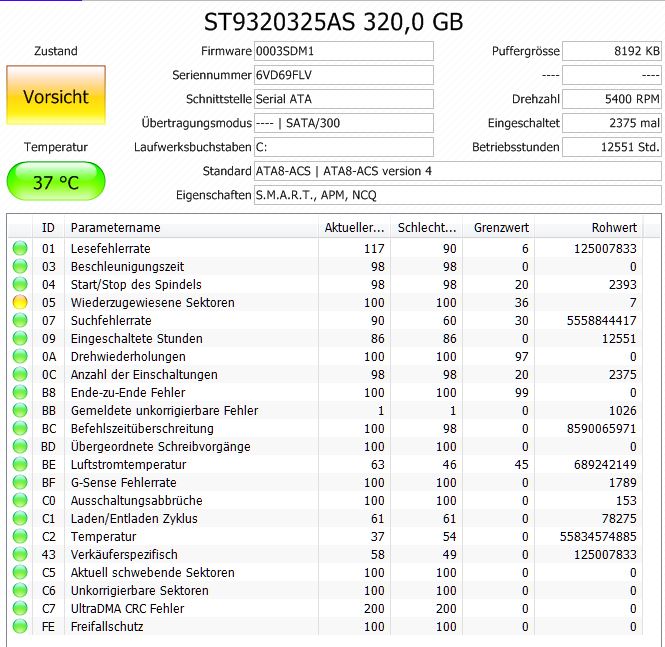Click the status icon of Start/Stop des Spindels
Screen dimensions: 665x647
(20, 284)
